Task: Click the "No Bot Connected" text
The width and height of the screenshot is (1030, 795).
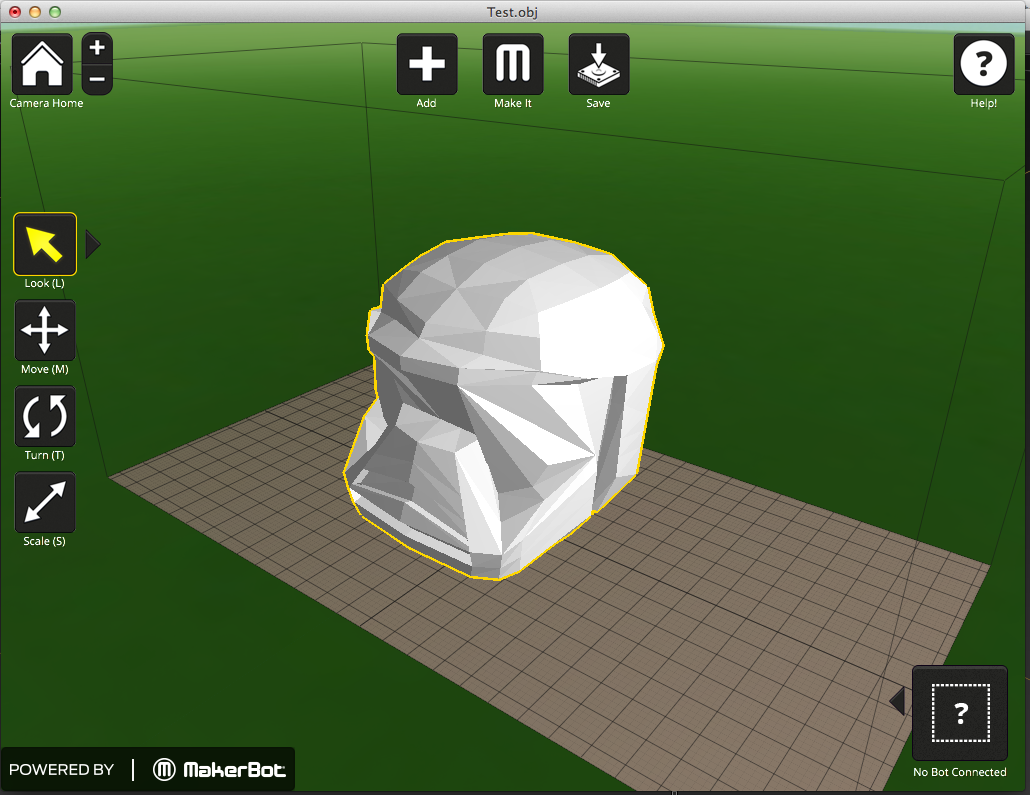Action: [x=960, y=772]
